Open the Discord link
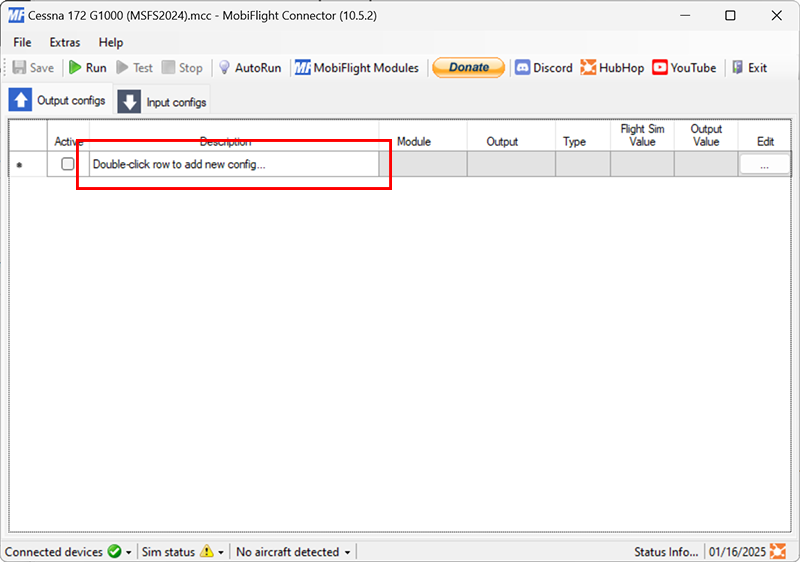The height and width of the screenshot is (562, 800). [543, 68]
